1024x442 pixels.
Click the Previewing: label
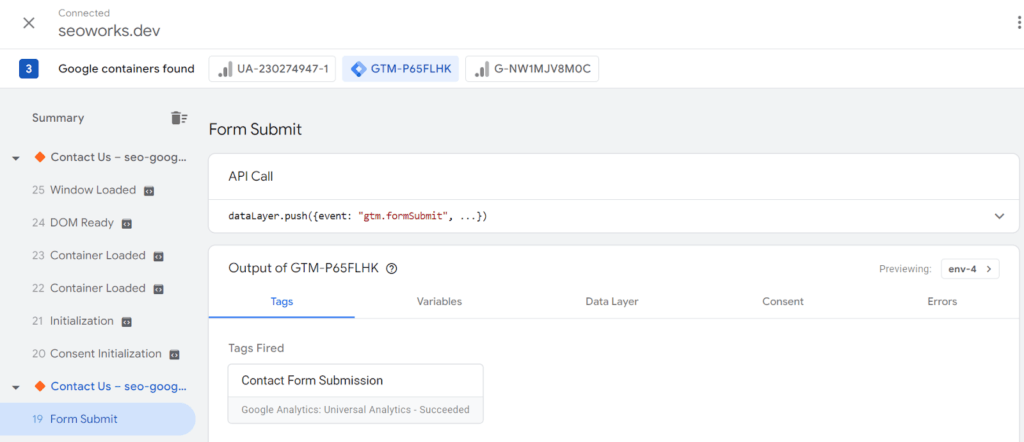905,269
